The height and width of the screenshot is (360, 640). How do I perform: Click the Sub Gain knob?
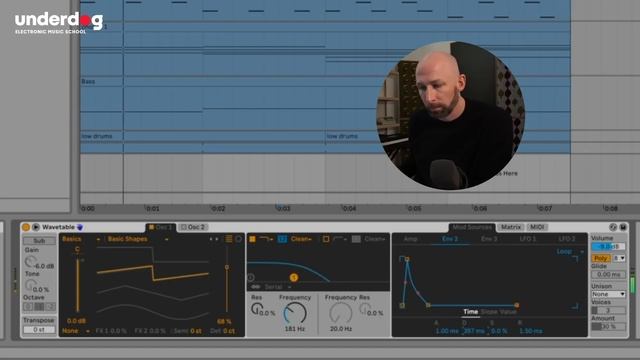click(30, 262)
